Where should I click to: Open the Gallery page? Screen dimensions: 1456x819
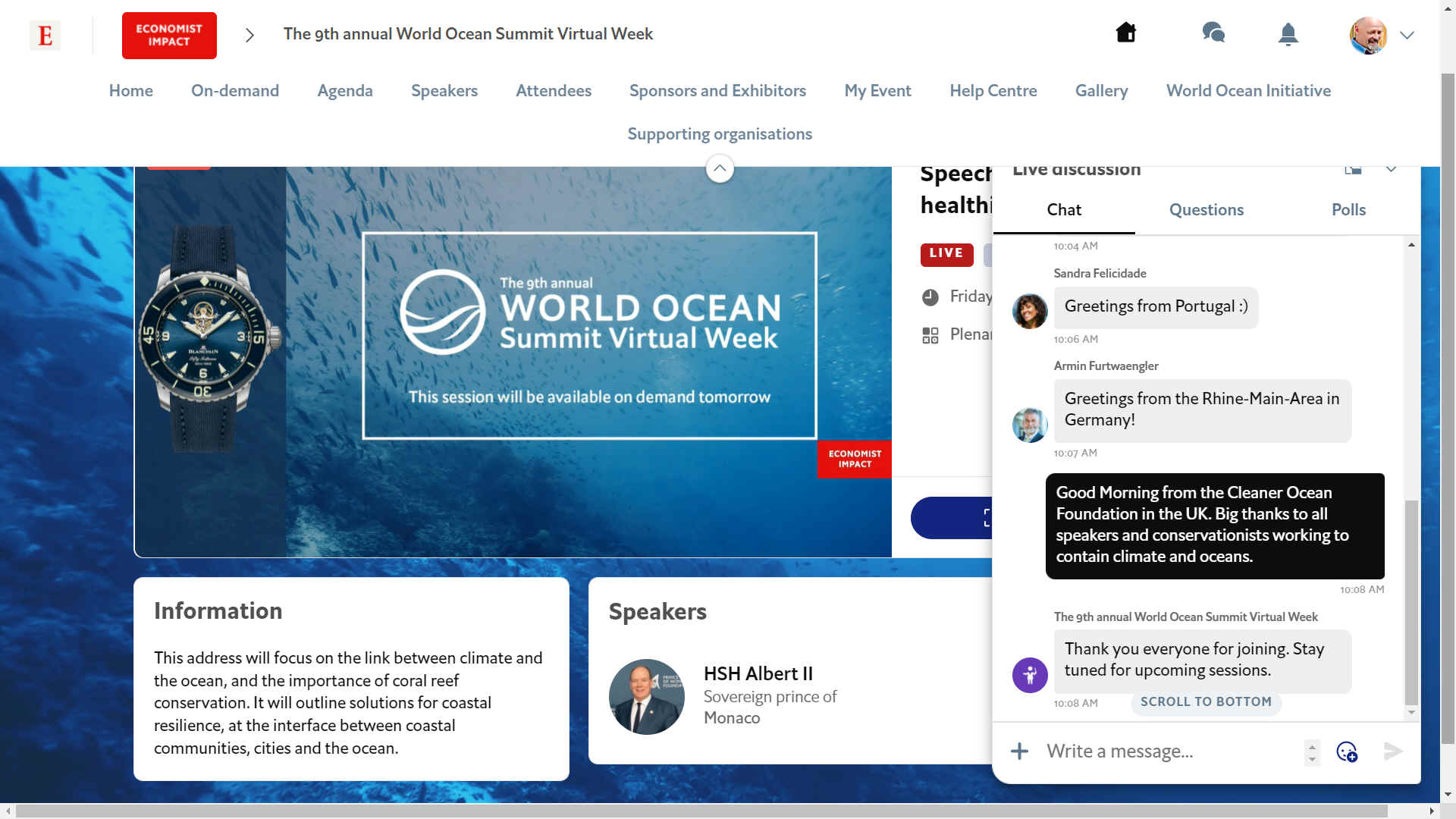[x=1101, y=91]
